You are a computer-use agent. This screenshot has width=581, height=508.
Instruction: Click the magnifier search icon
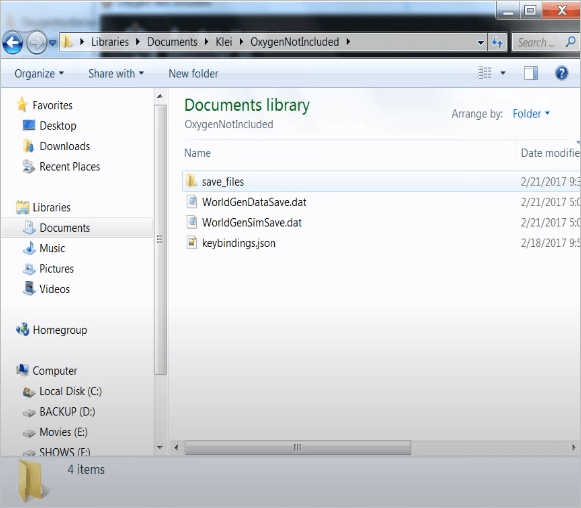571,42
